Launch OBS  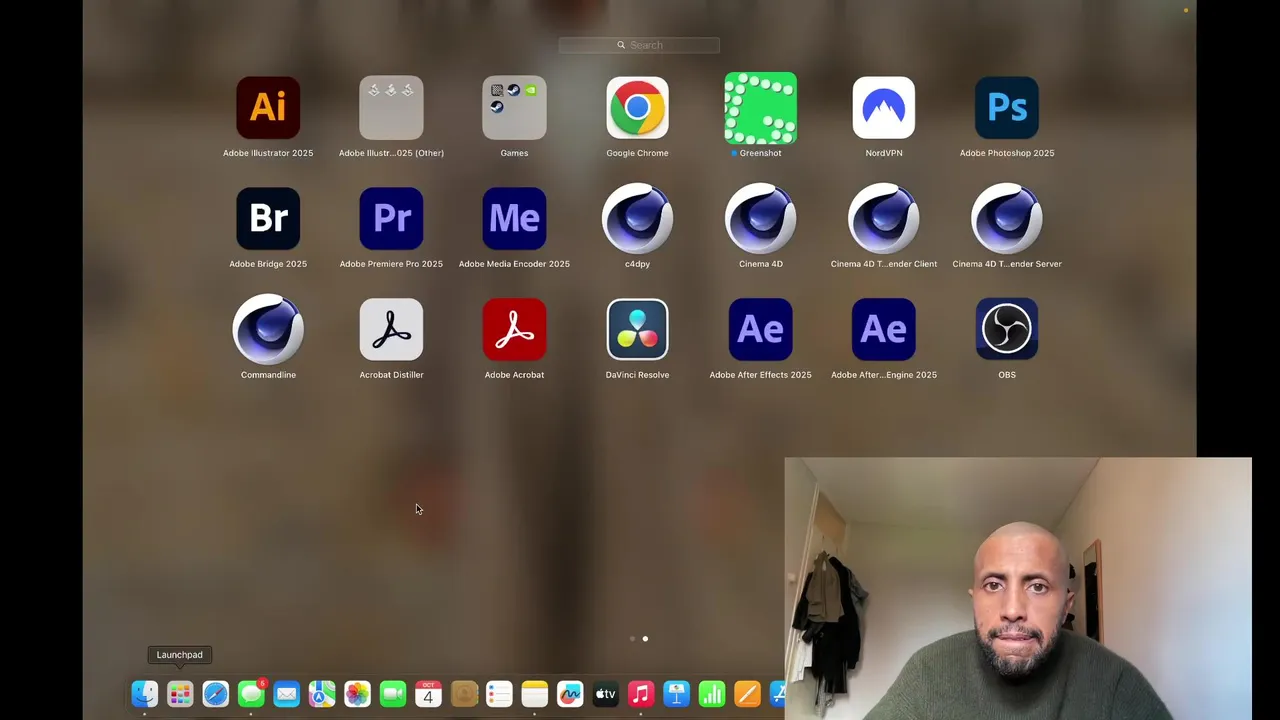[1007, 329]
